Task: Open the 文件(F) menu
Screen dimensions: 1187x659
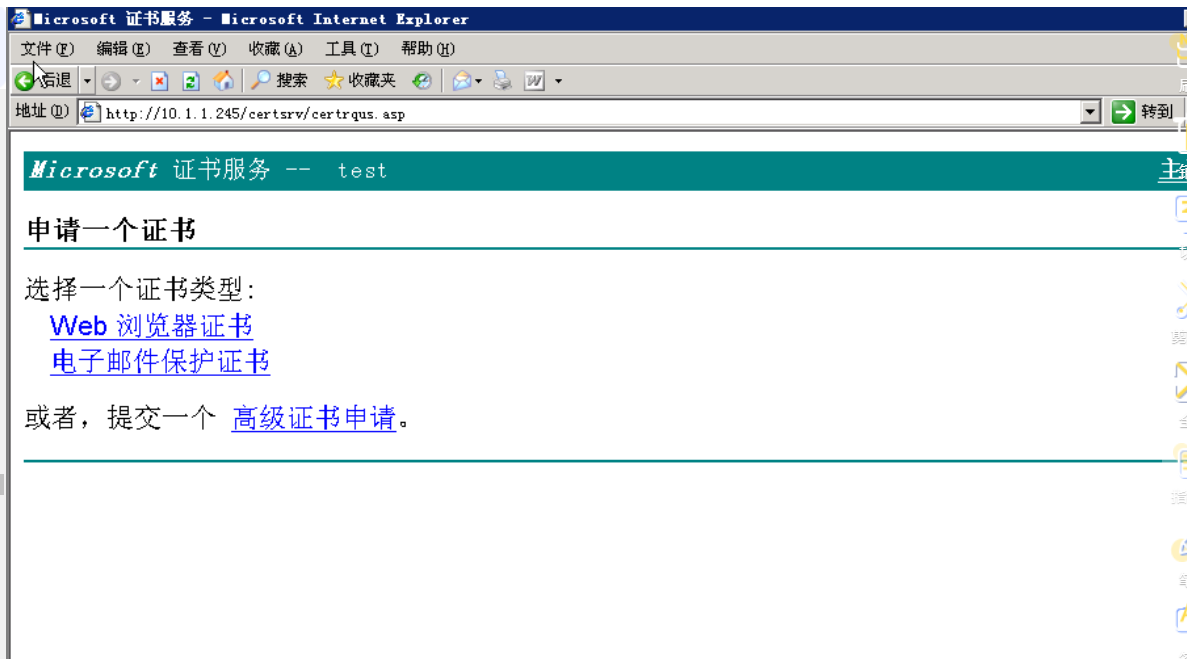Action: pos(47,49)
